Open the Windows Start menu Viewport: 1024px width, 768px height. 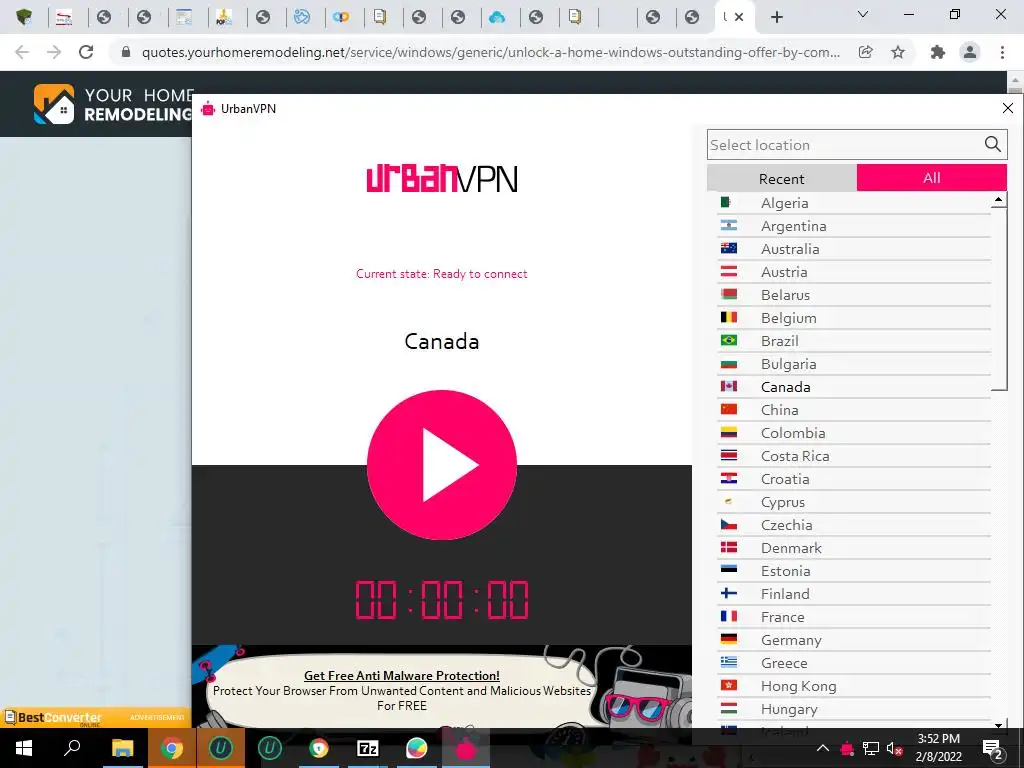(x=24, y=748)
